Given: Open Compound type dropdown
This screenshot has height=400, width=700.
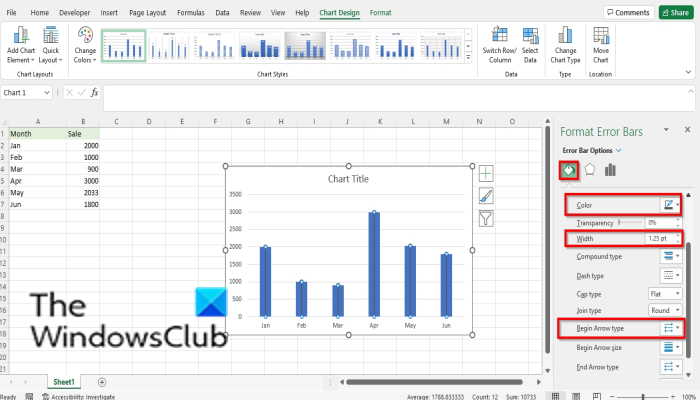Looking at the screenshot, I should pos(671,256).
